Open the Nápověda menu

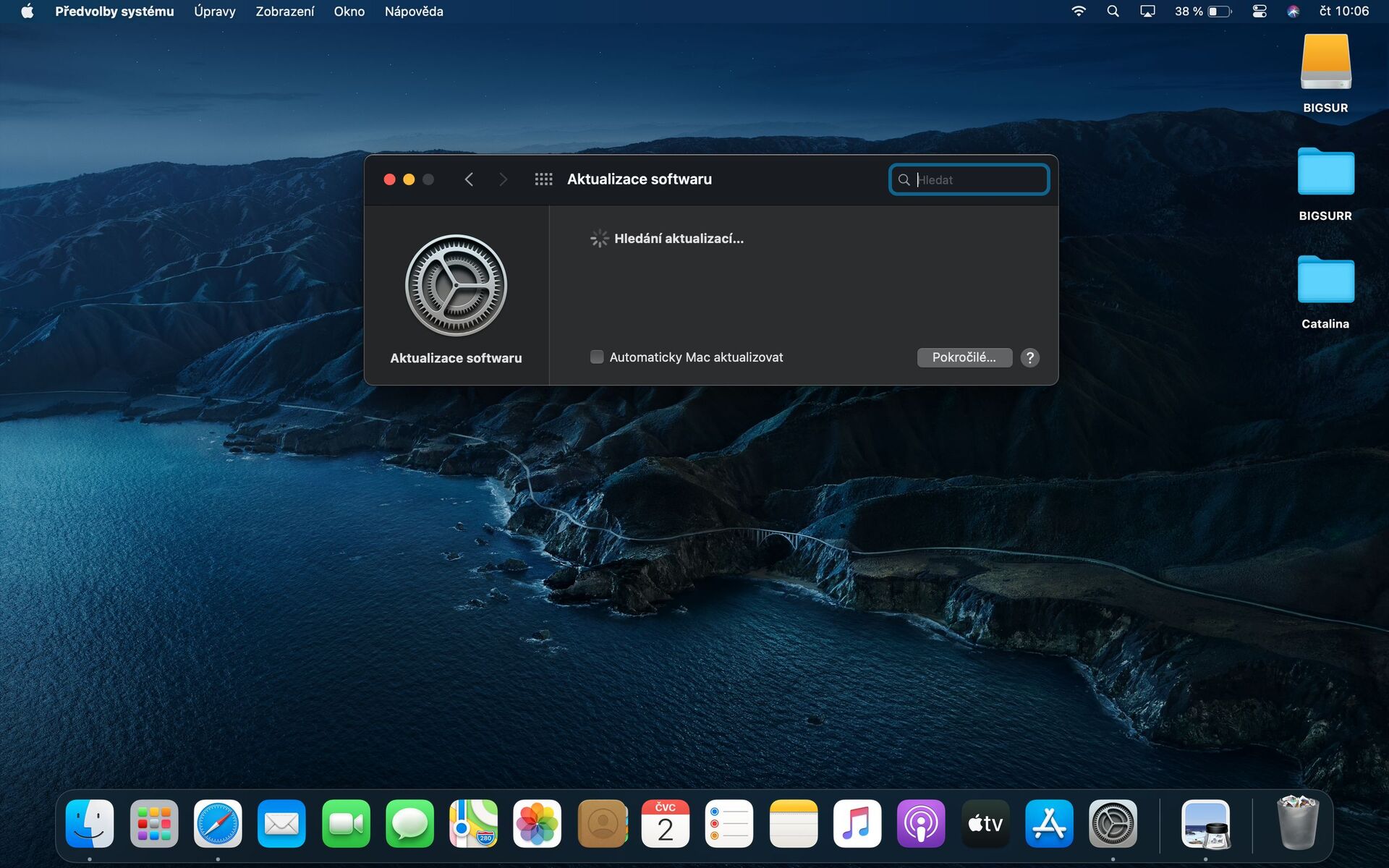[412, 11]
